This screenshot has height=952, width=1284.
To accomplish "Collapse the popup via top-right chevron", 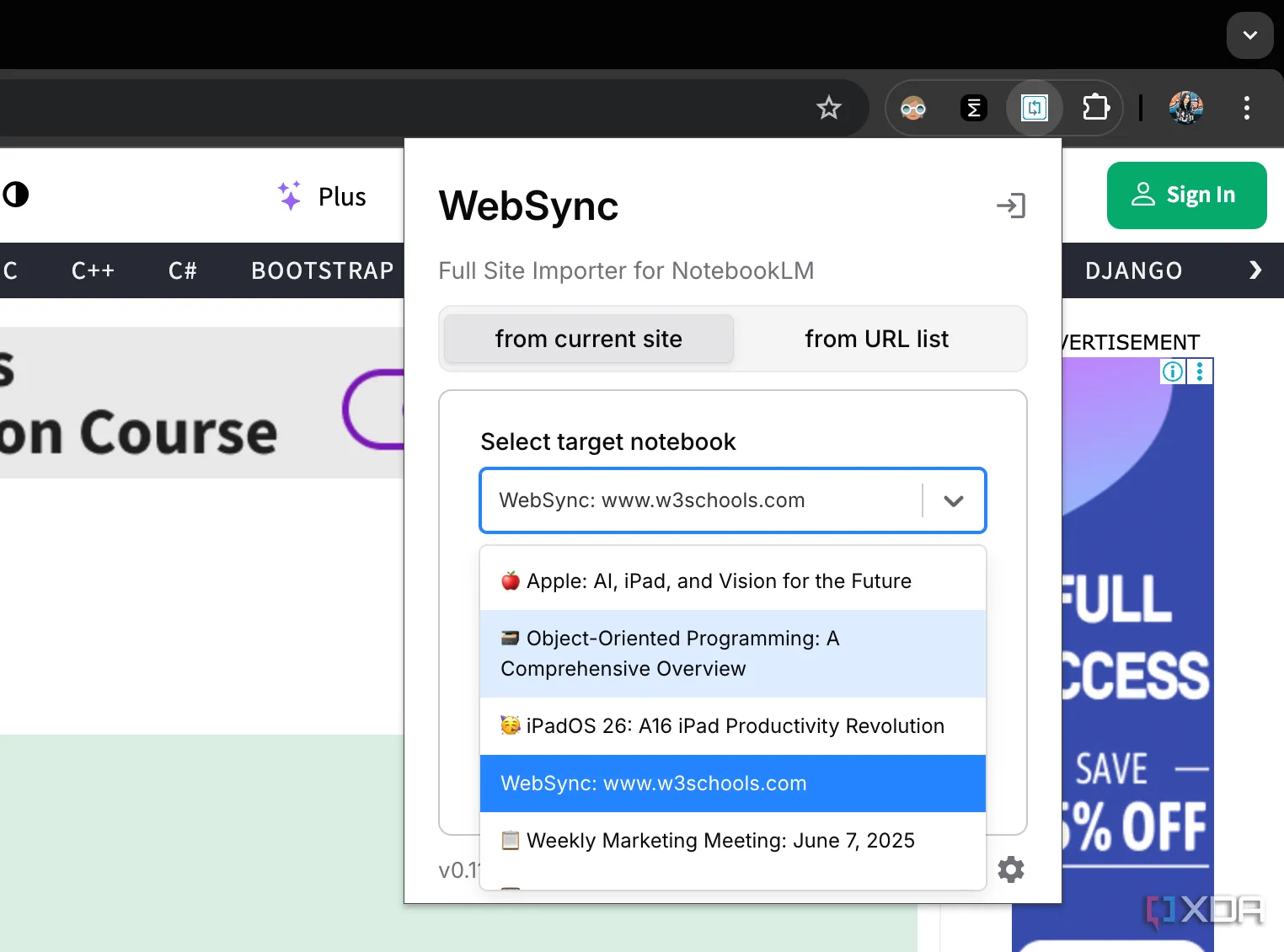I will (1249, 36).
